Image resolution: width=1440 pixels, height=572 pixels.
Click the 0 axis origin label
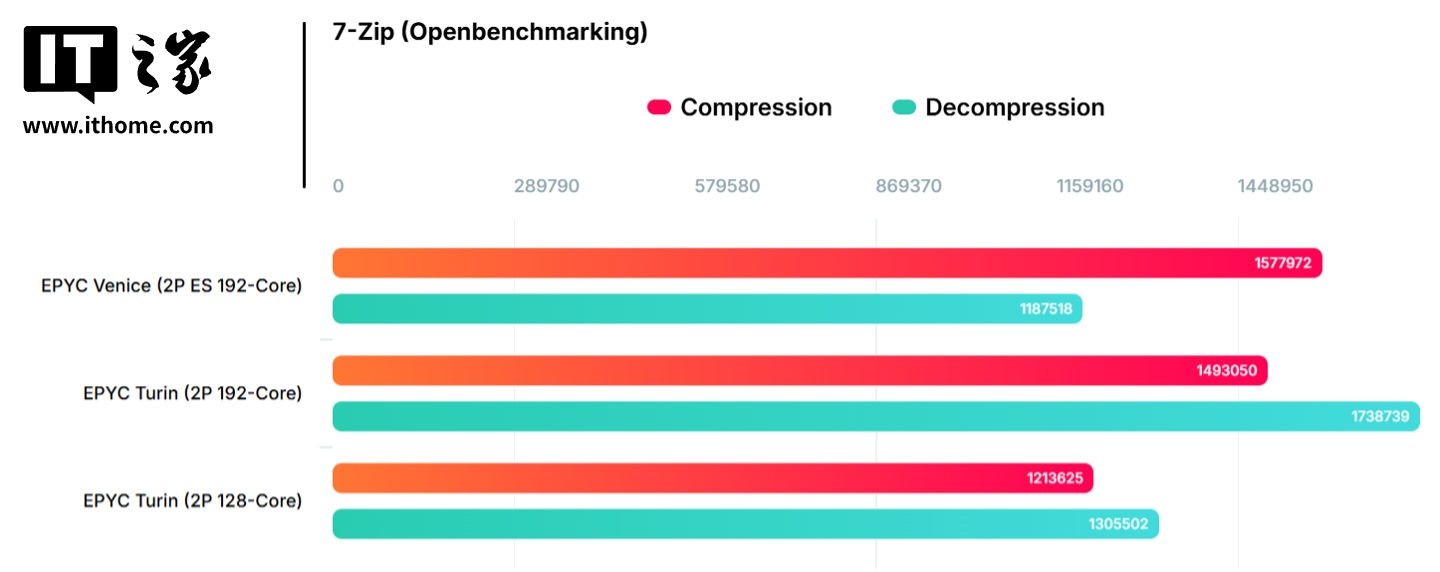pos(338,186)
